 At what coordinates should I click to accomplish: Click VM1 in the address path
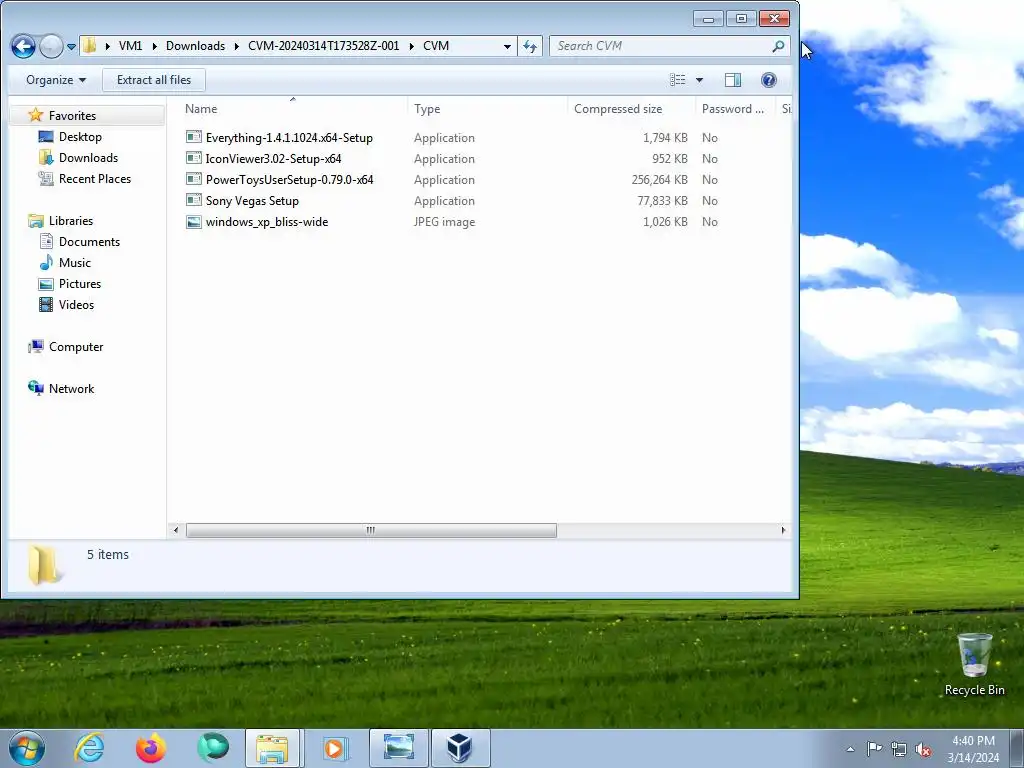(130, 46)
